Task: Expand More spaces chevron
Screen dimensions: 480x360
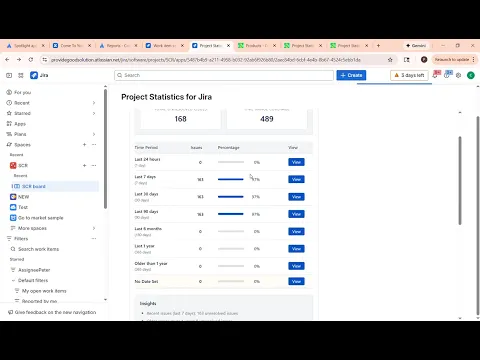Action: 94,228
